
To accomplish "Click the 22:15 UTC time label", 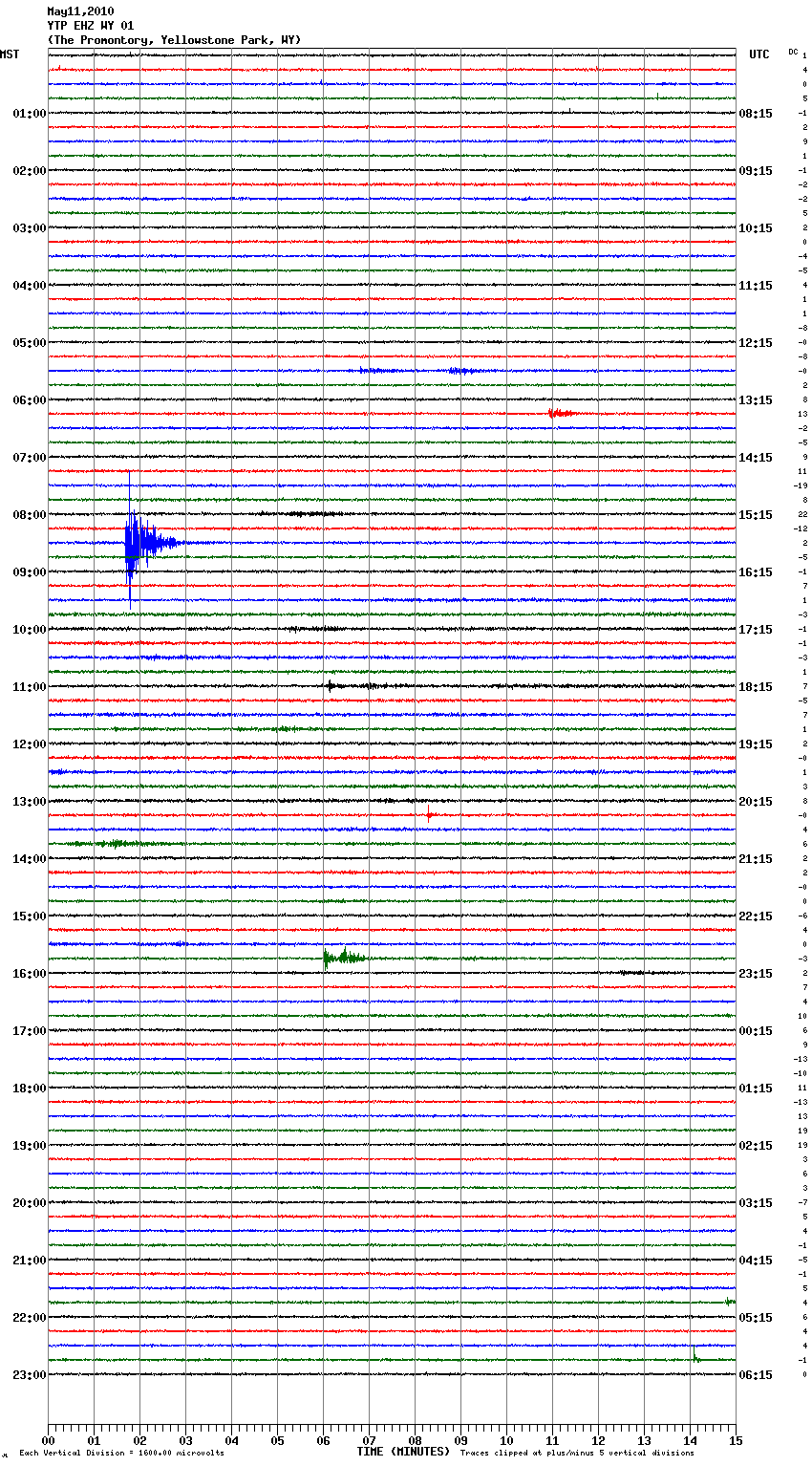I will click(x=756, y=916).
